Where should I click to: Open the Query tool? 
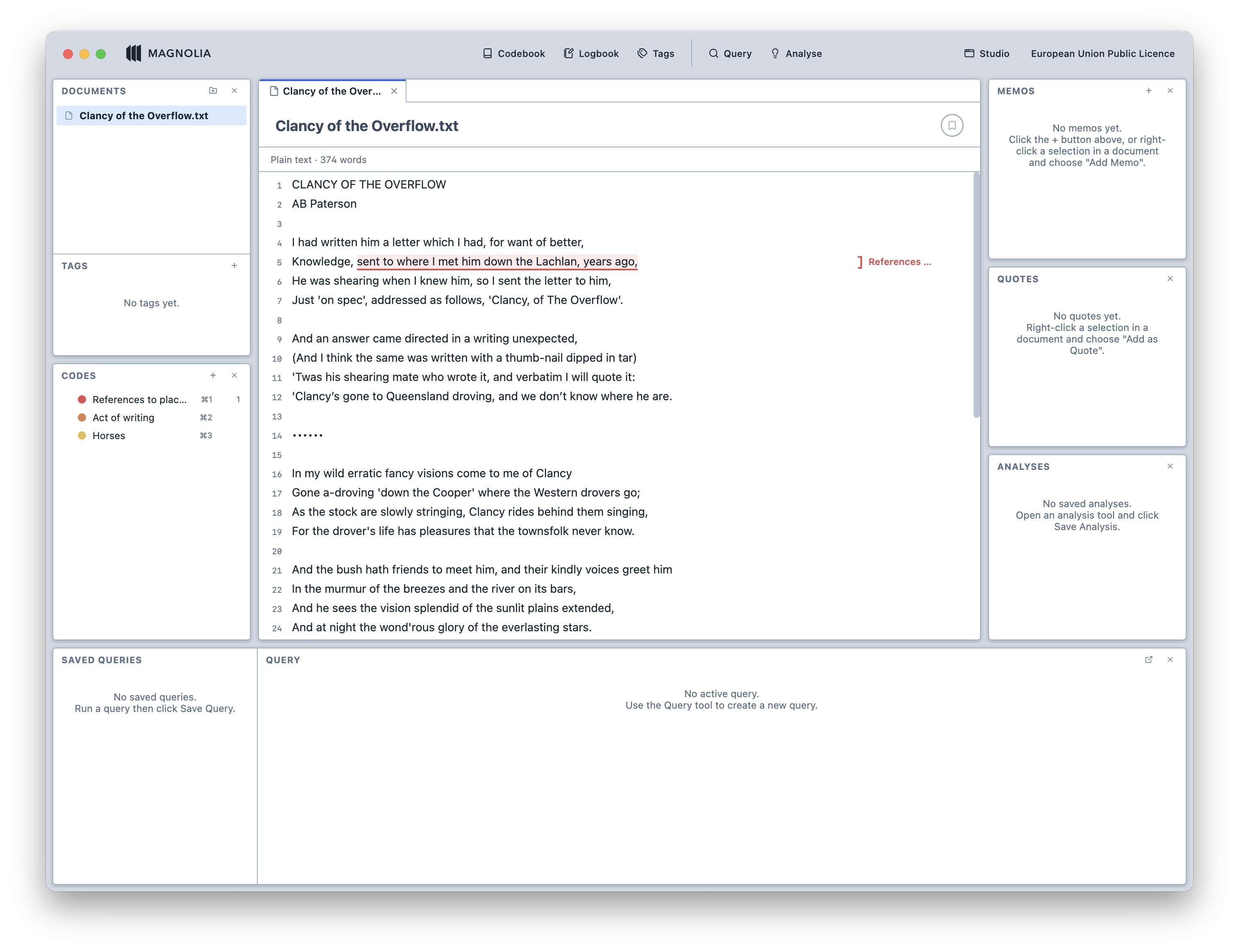tap(730, 53)
